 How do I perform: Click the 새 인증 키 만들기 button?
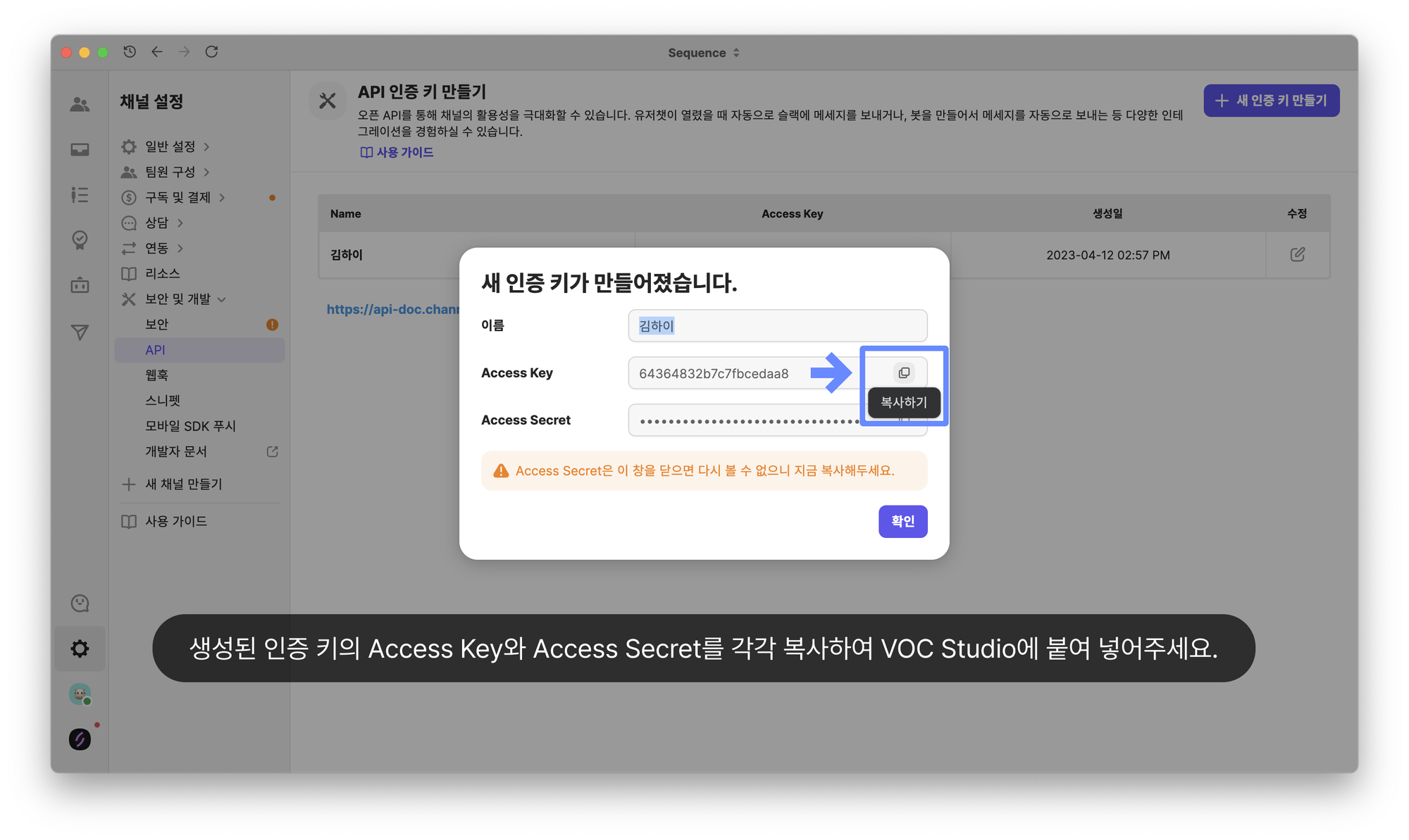pyautogui.click(x=1271, y=101)
